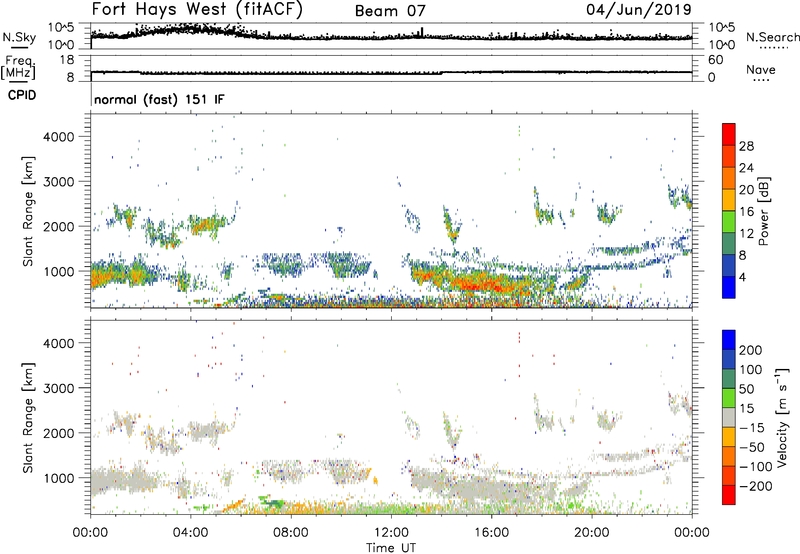Image resolution: width=800 pixels, height=554 pixels.
Task: Click the 'Nave' legend label
Action: tap(761, 69)
